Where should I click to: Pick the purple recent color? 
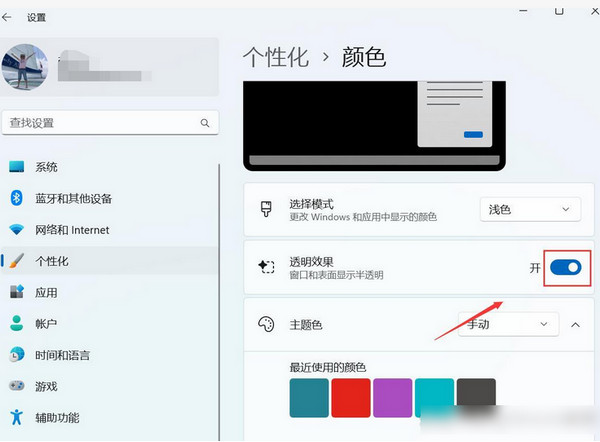[393, 398]
